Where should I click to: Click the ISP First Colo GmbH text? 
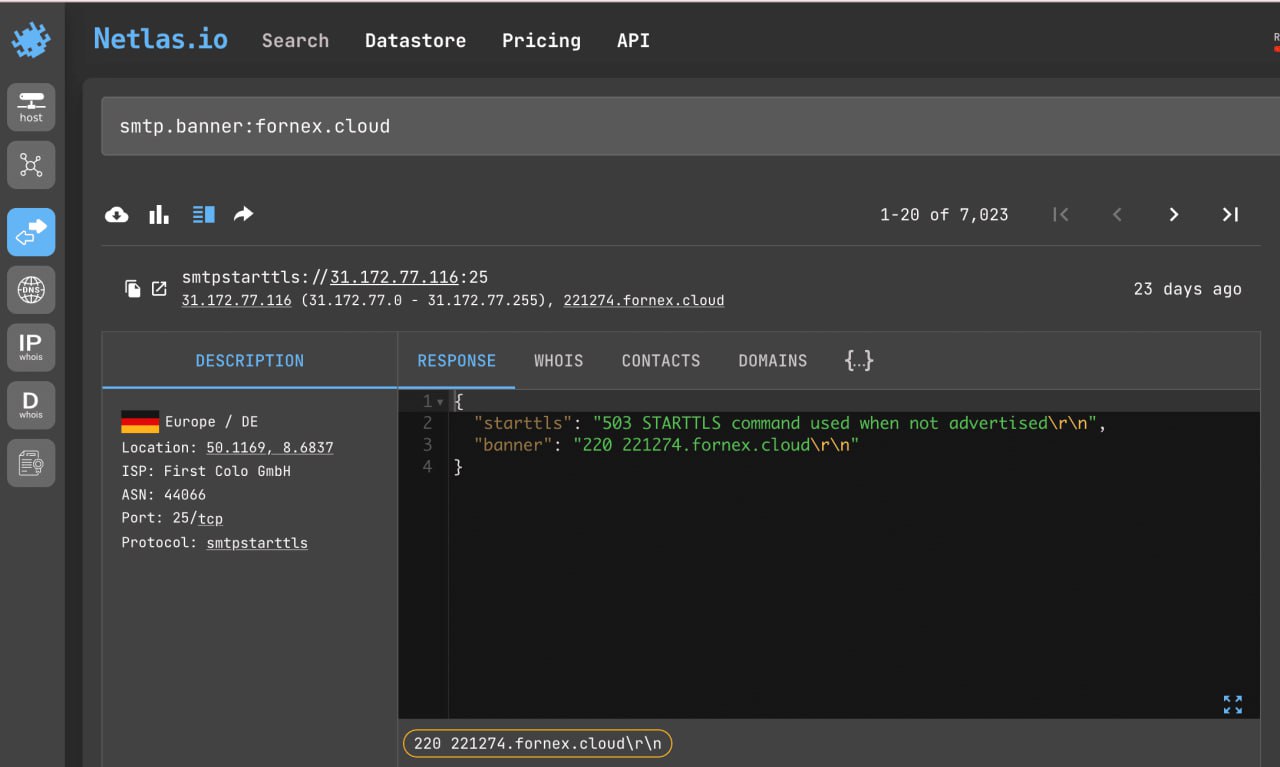[206, 470]
